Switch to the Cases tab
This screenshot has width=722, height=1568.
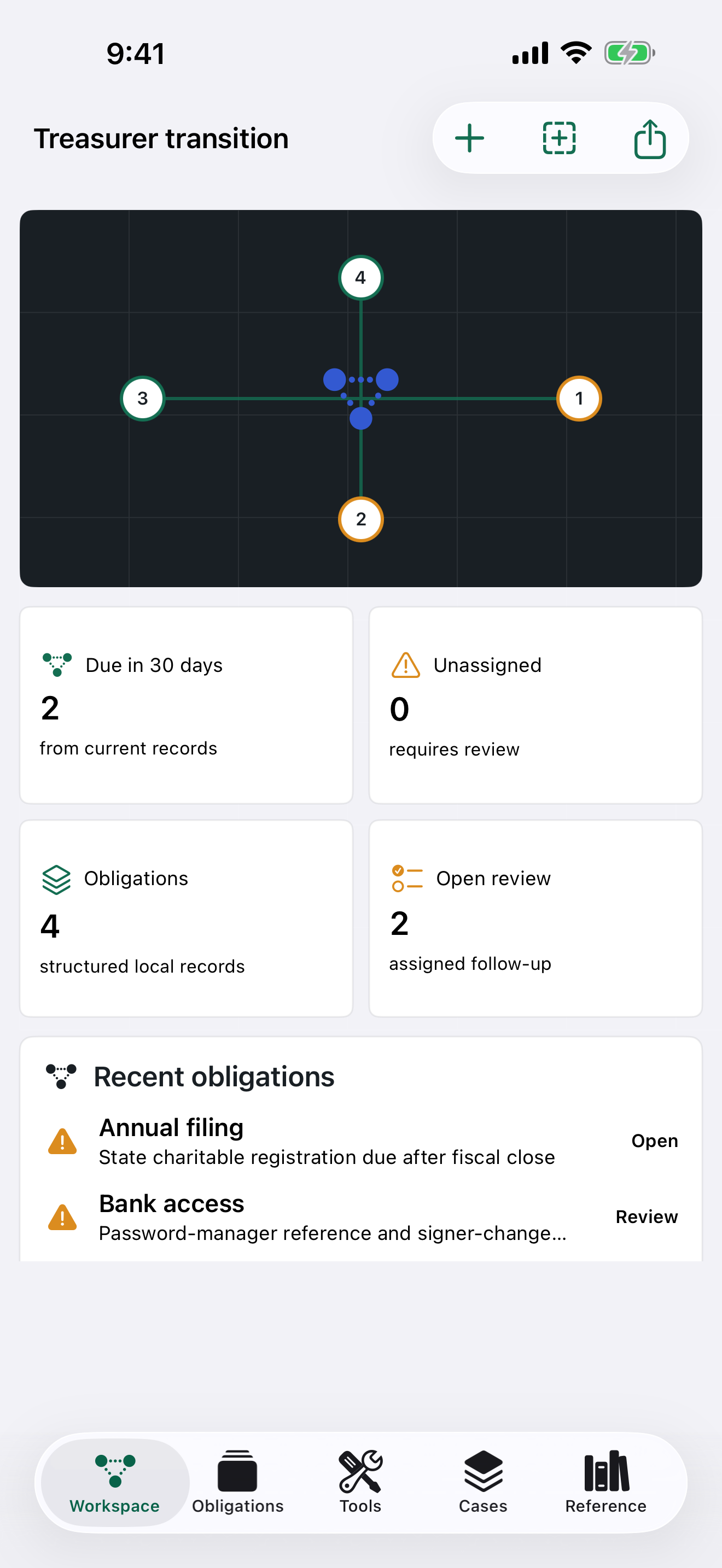coord(483,1482)
